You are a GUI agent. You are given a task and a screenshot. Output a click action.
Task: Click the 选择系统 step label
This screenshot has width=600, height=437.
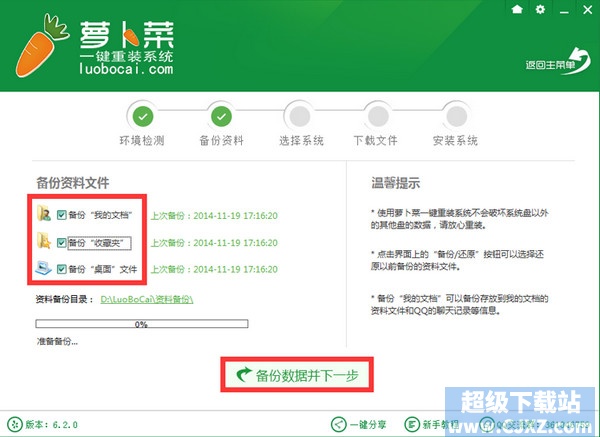(301, 141)
